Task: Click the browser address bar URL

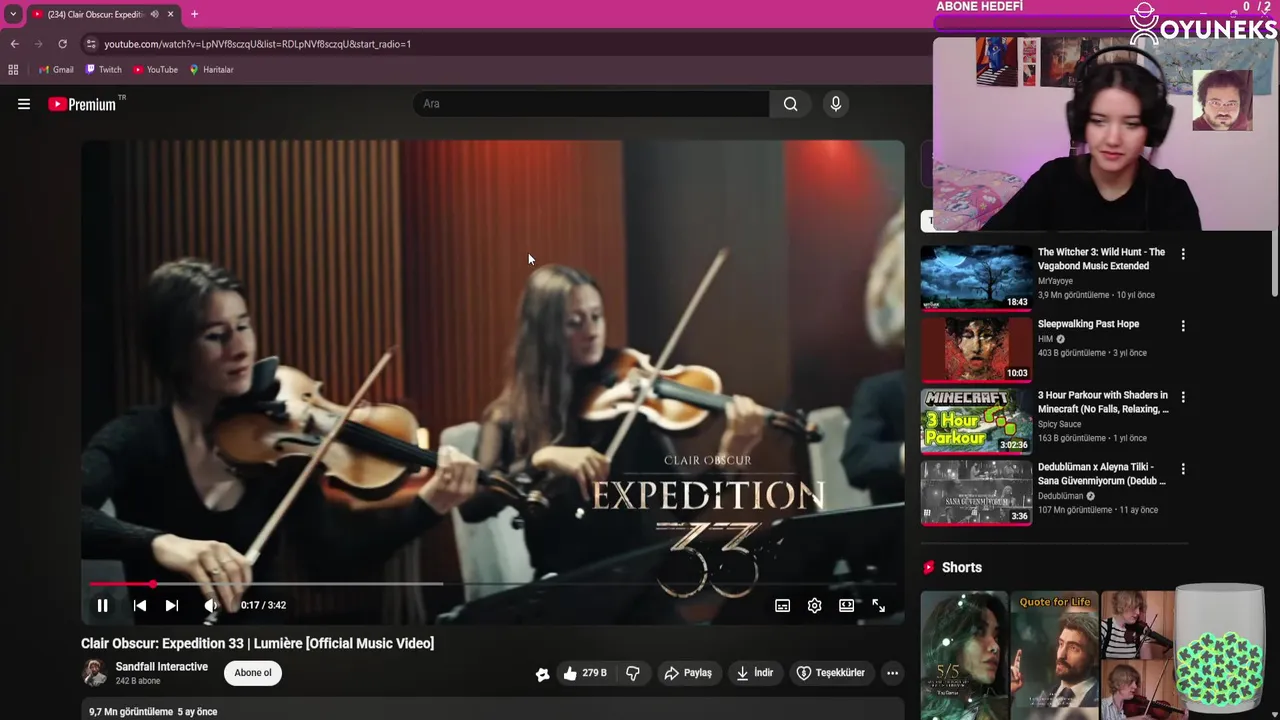Action: 258,44
